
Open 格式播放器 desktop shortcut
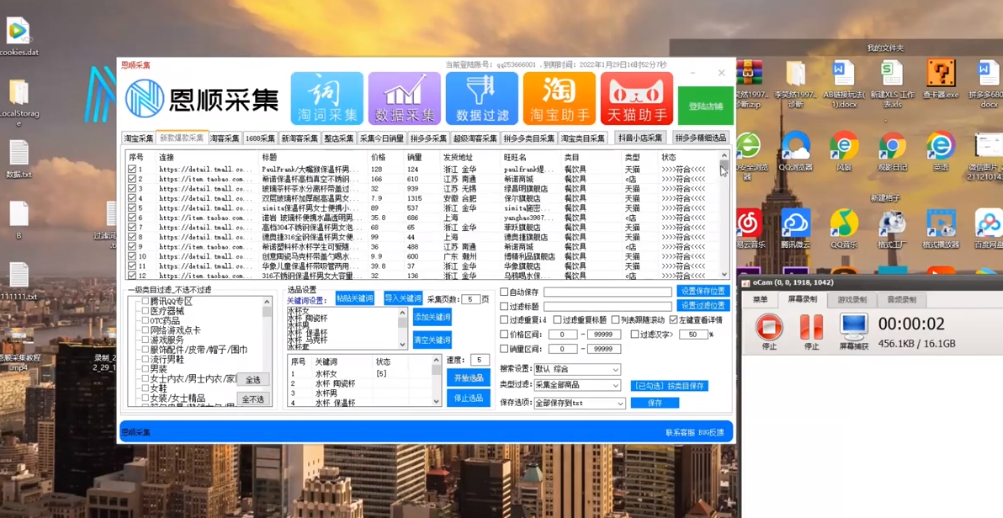[940, 228]
